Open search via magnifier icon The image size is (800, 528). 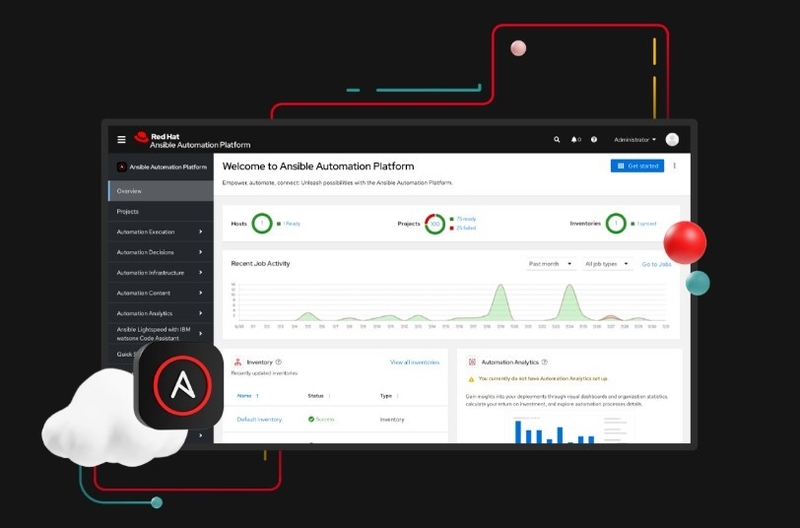[x=557, y=139]
